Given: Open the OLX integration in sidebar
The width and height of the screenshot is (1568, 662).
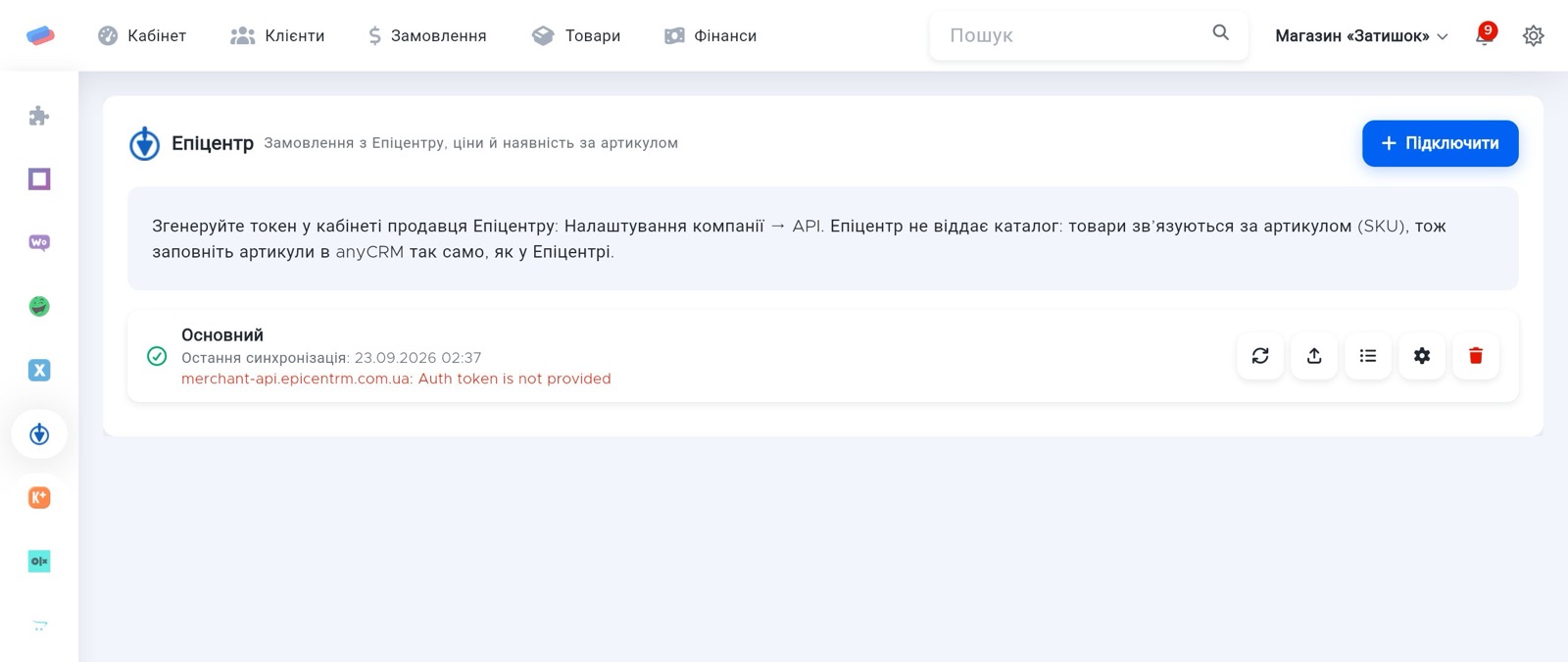Looking at the screenshot, I should tap(39, 562).
